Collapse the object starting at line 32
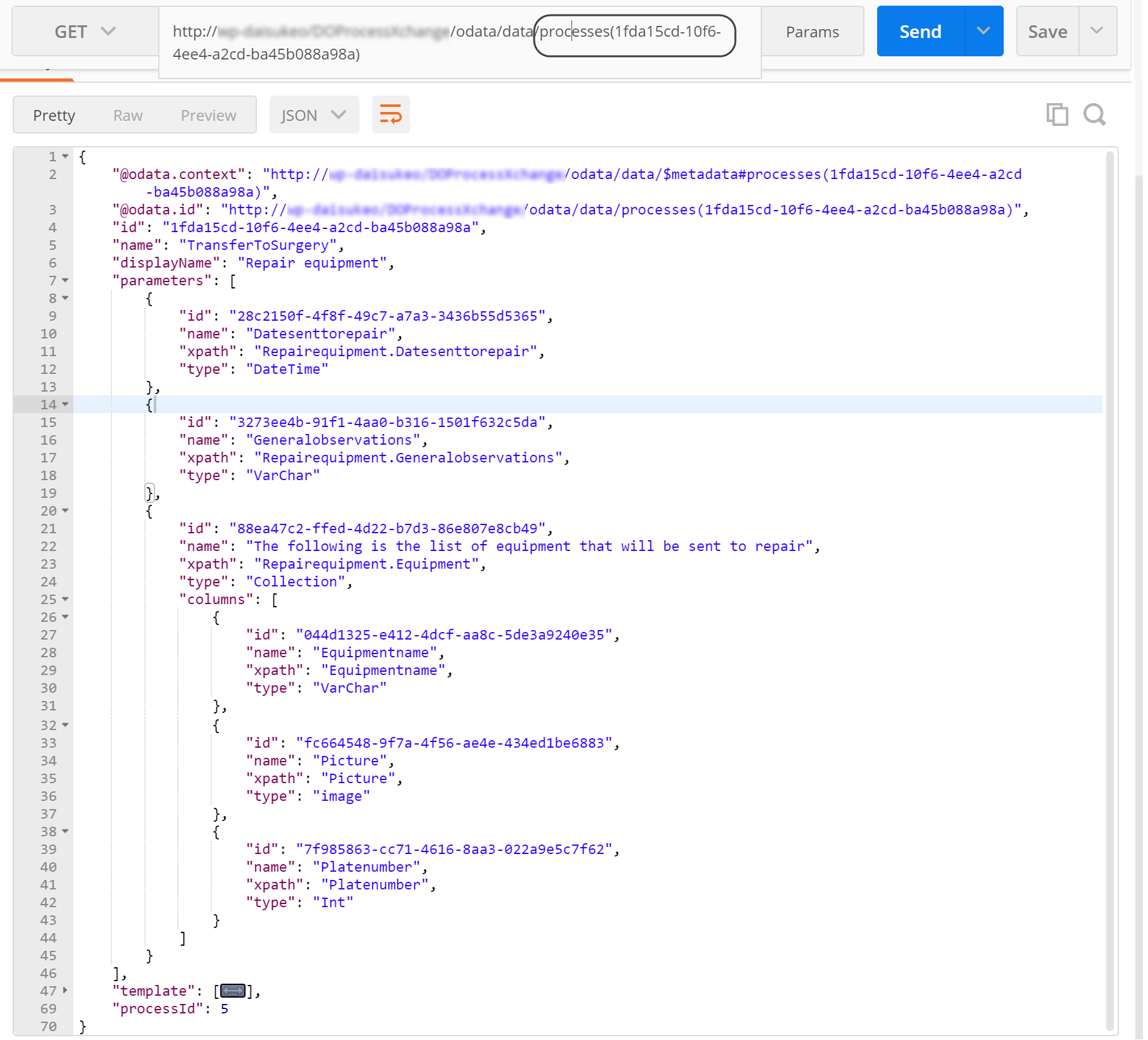 tap(65, 725)
